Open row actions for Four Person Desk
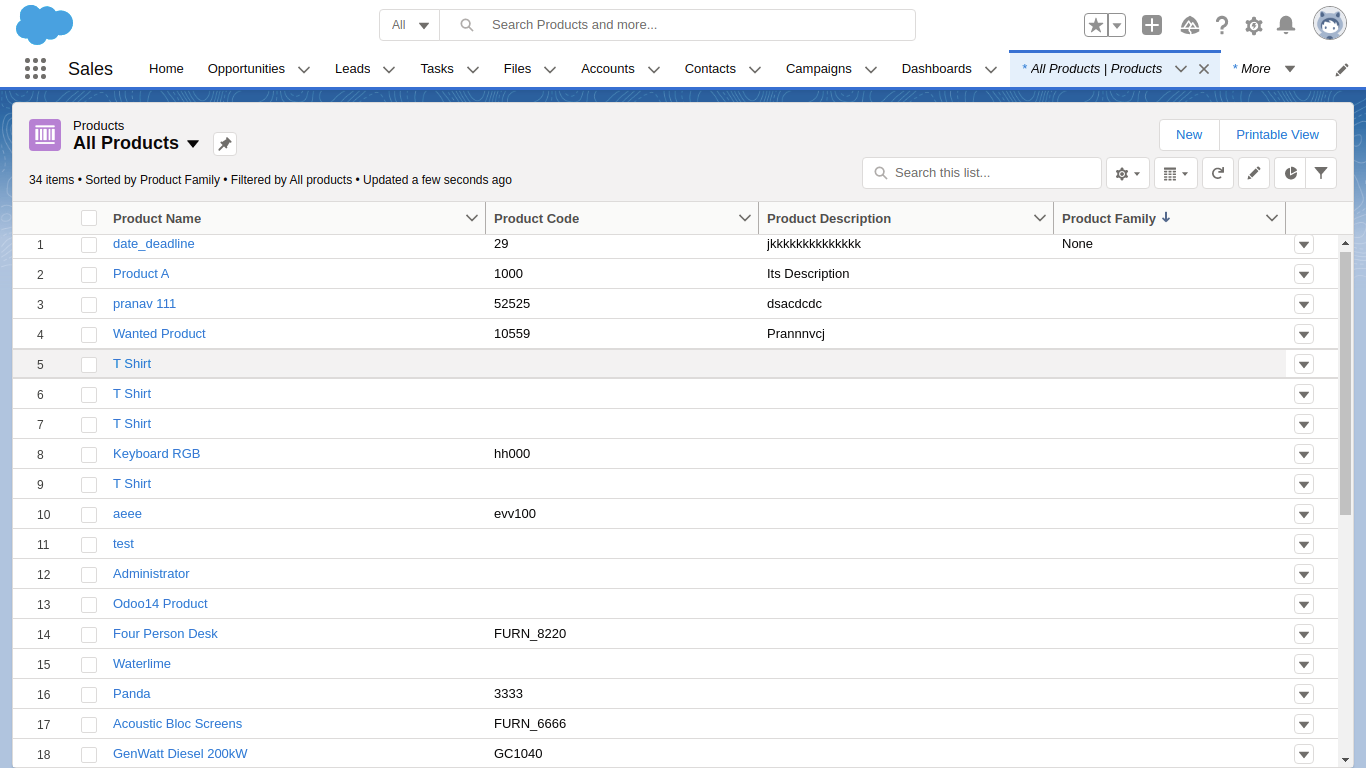 [x=1304, y=634]
